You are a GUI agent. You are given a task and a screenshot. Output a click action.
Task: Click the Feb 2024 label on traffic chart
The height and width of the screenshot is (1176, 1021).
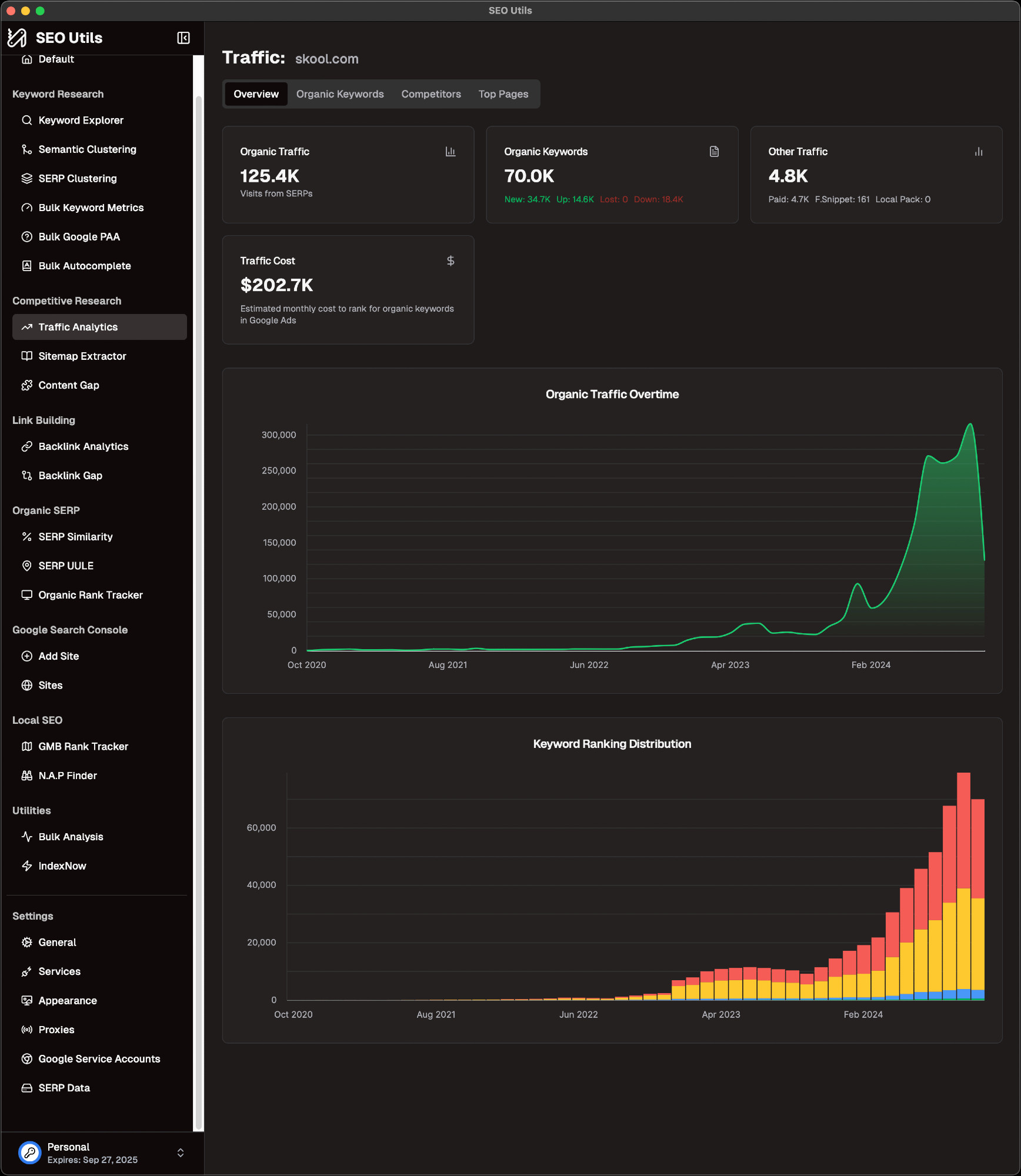click(871, 665)
